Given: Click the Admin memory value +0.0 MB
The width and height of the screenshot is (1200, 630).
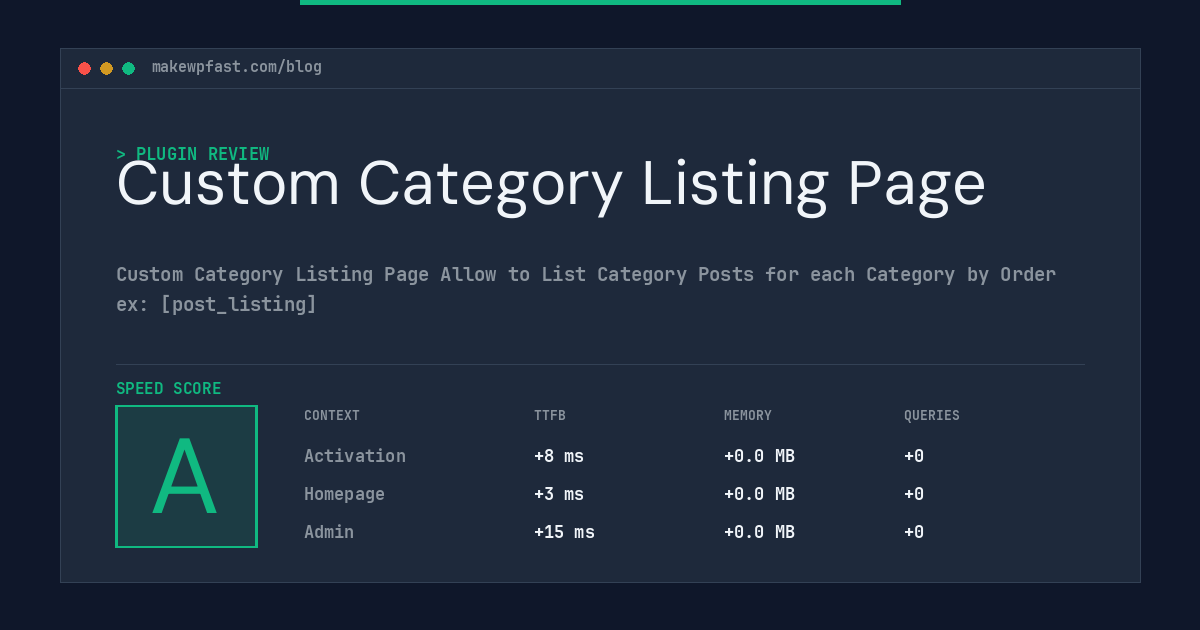Looking at the screenshot, I should (759, 532).
